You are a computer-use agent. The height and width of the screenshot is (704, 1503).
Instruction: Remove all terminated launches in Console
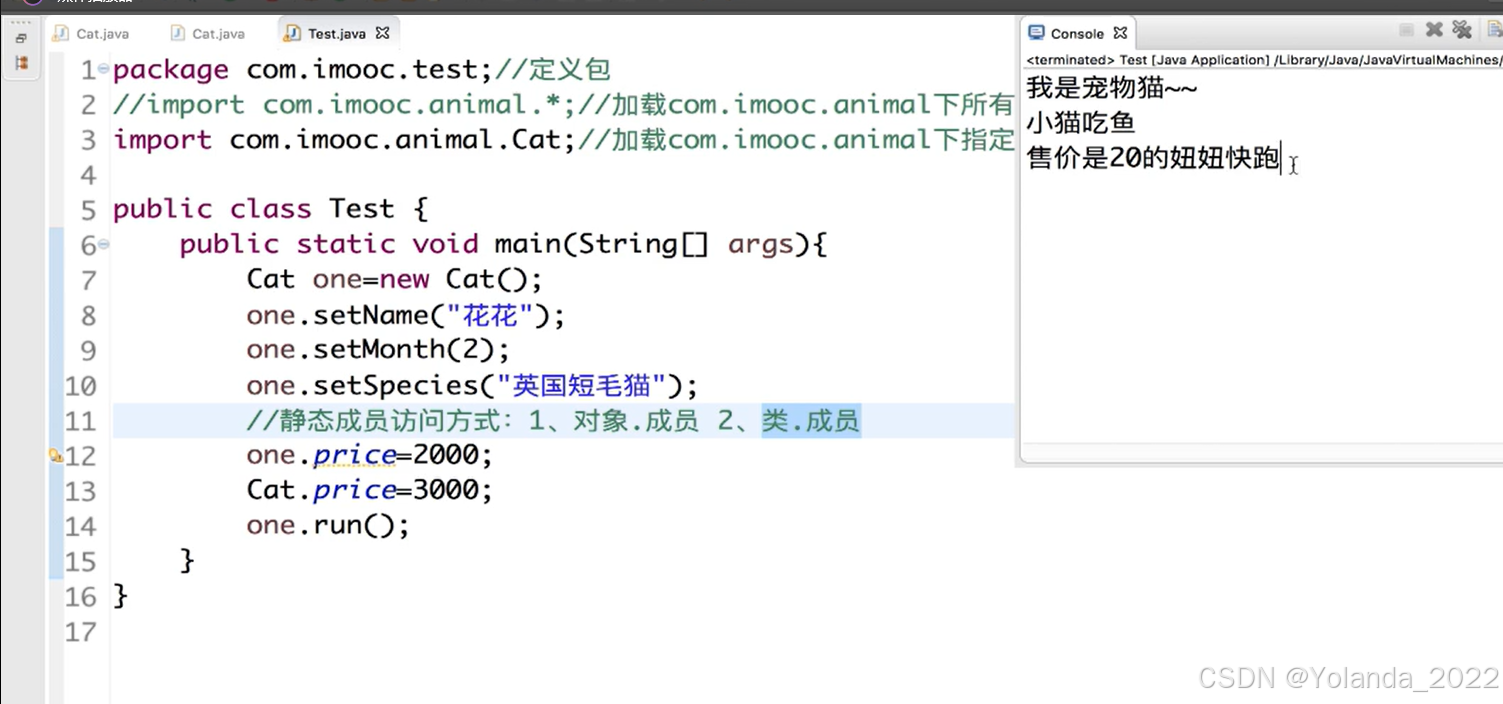point(1462,30)
